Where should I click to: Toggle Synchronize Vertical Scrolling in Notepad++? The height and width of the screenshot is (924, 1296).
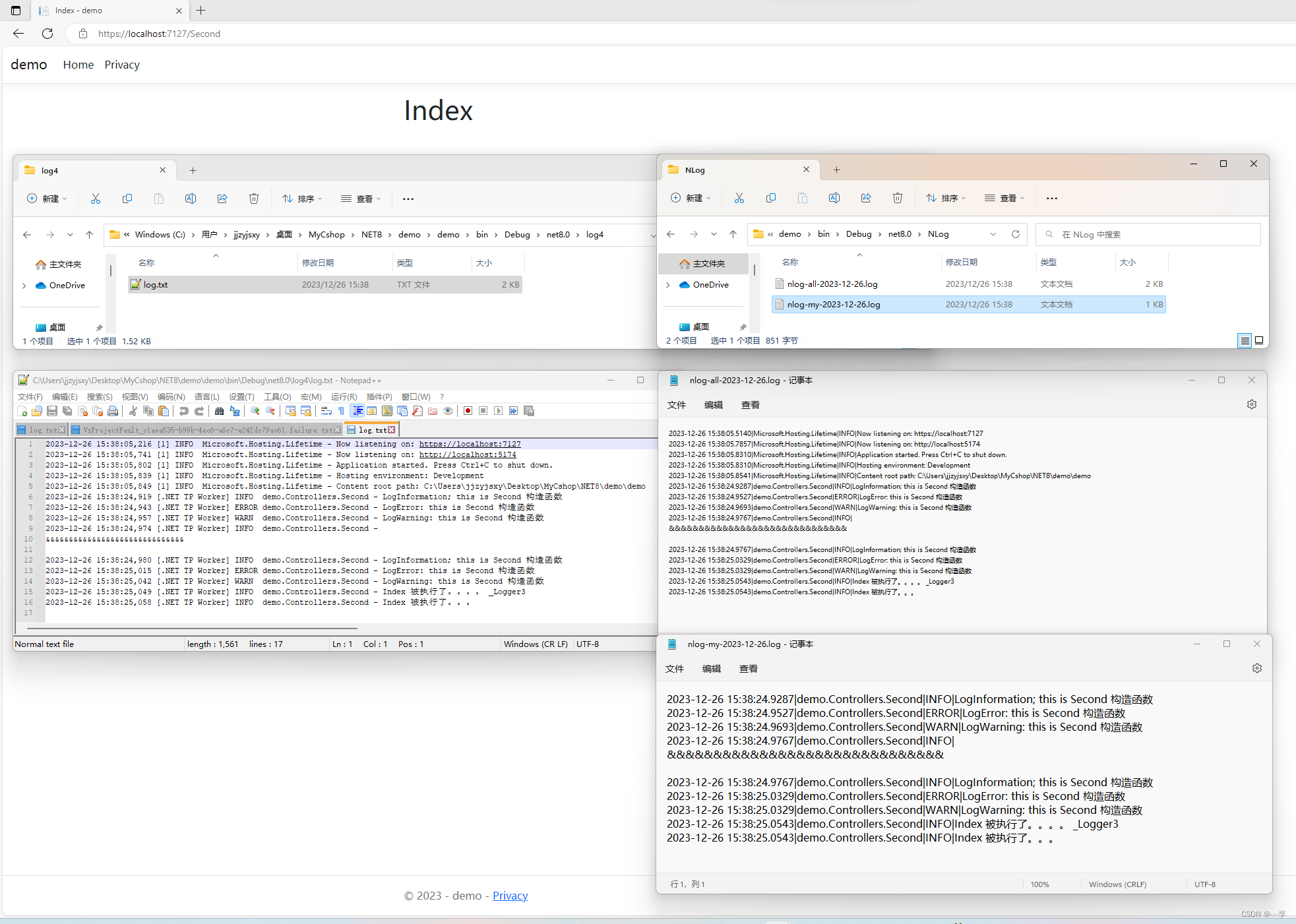coord(290,411)
